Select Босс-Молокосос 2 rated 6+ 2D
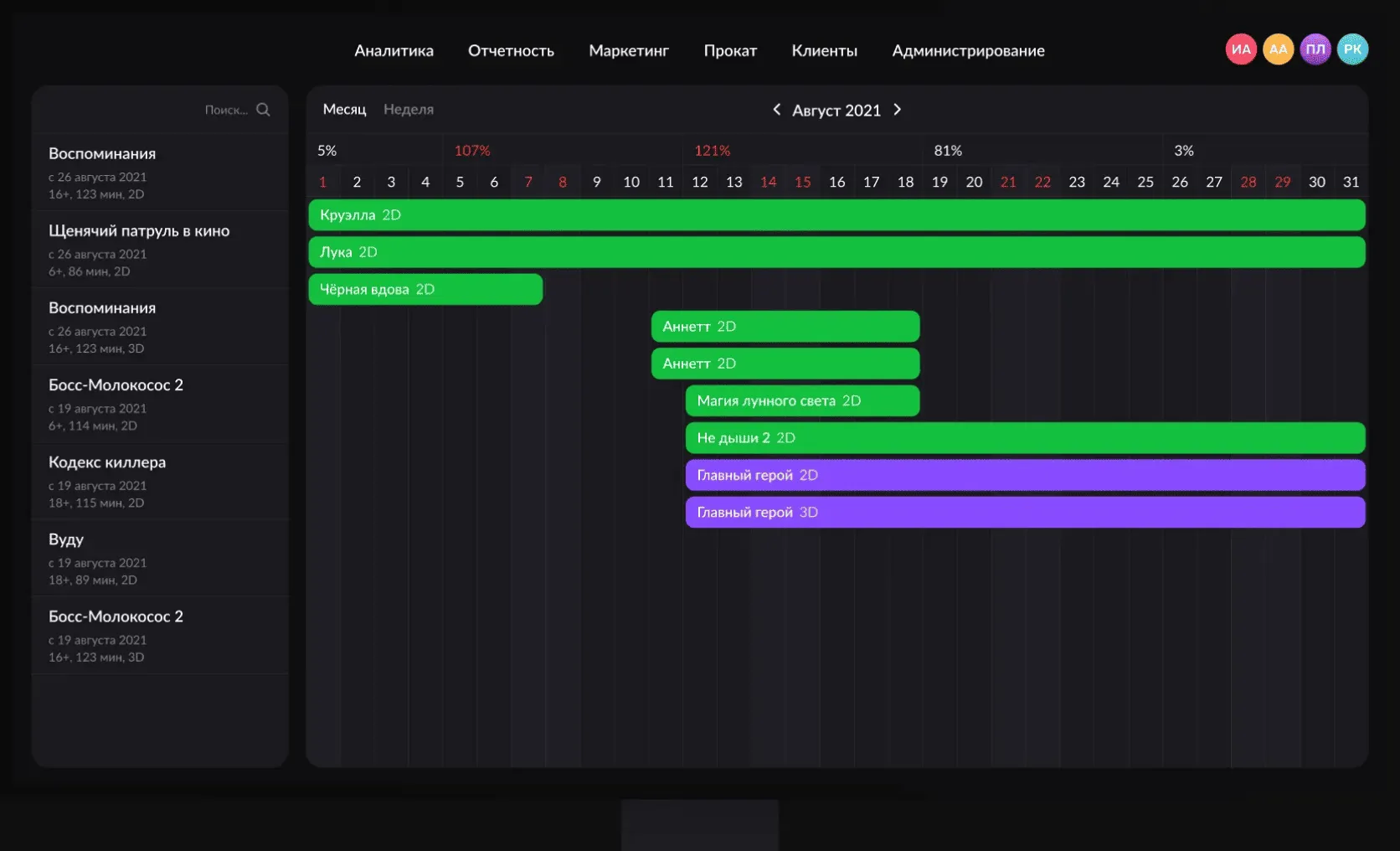Viewport: 1400px width, 851px height. 160,404
